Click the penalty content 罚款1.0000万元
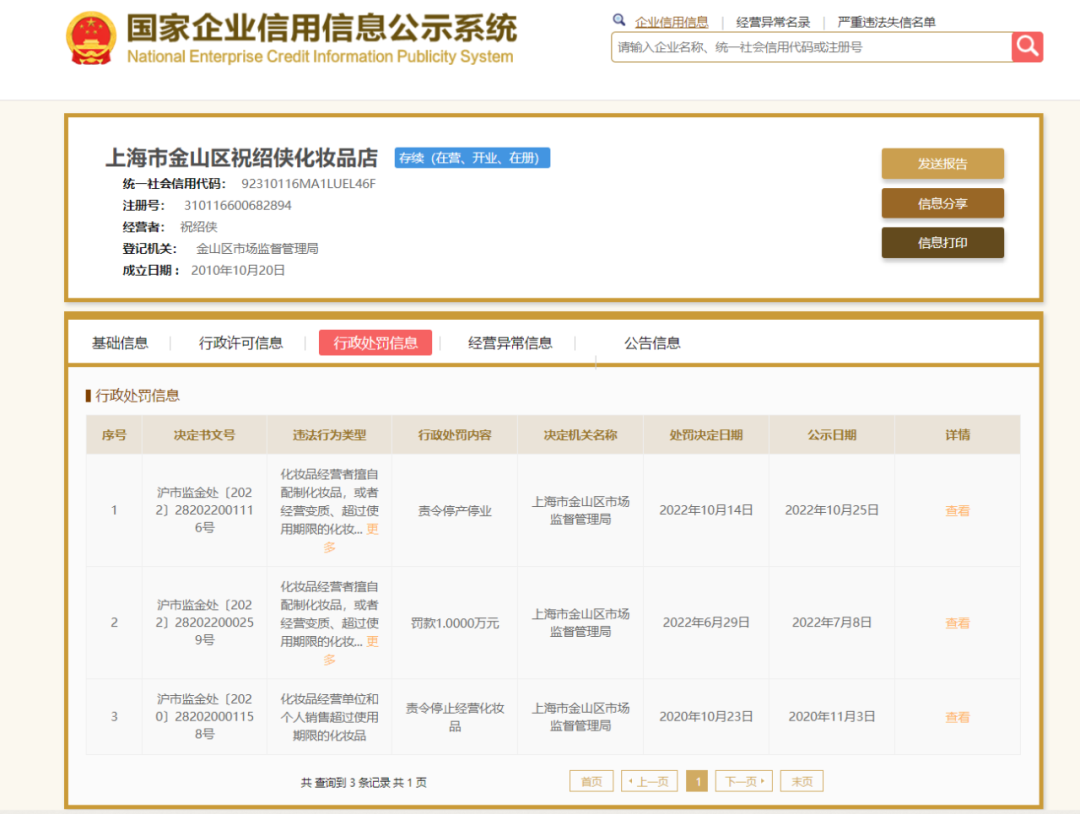The width and height of the screenshot is (1080, 814). tap(455, 623)
